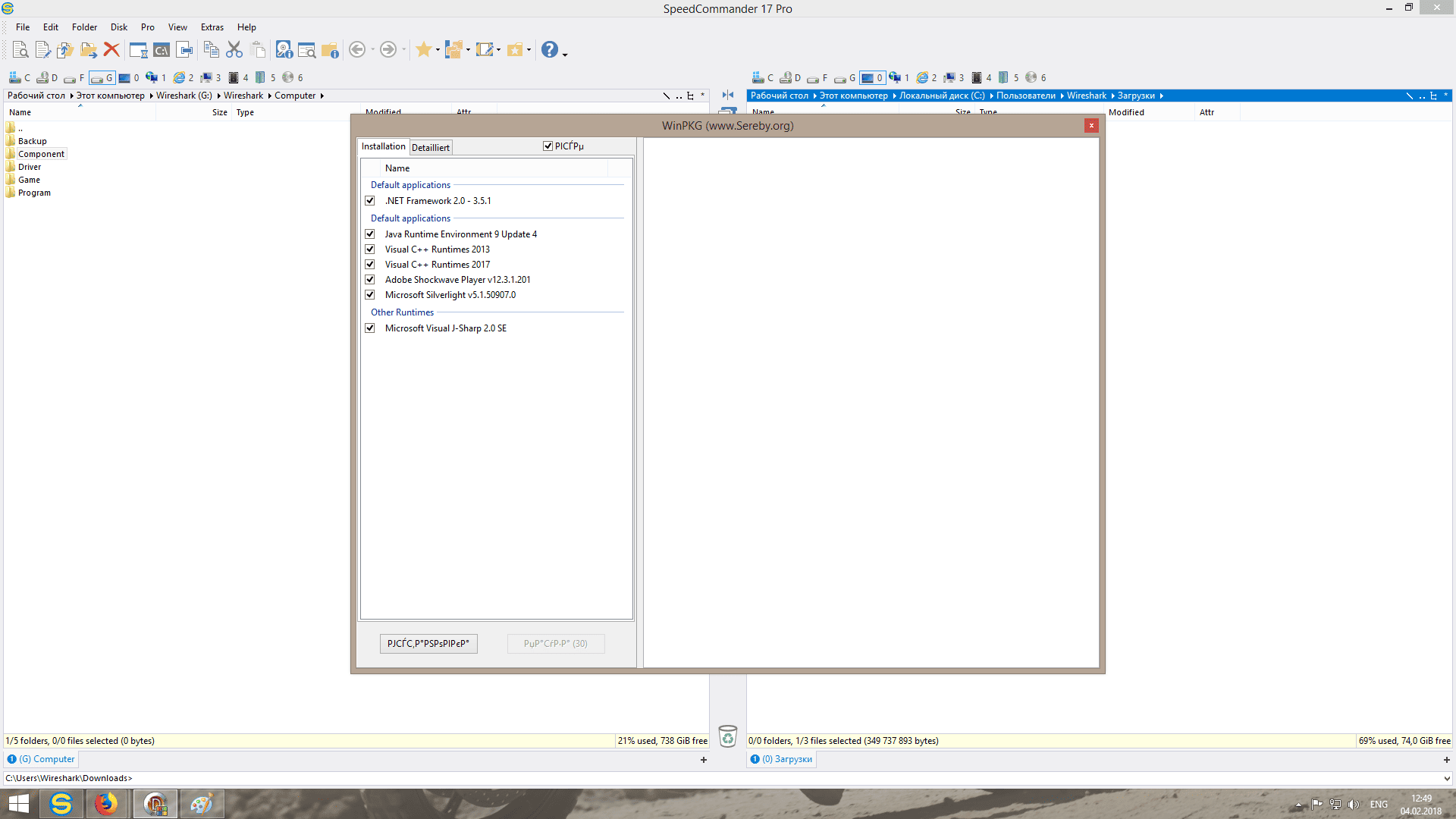Image resolution: width=1456 pixels, height=819 pixels.
Task: Open the Help icon dropdown arrow
Action: tap(565, 53)
